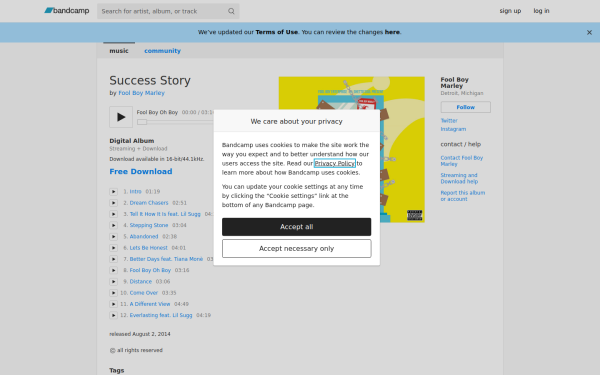Play the main Fool Boy Oh Boy track

click(121, 117)
